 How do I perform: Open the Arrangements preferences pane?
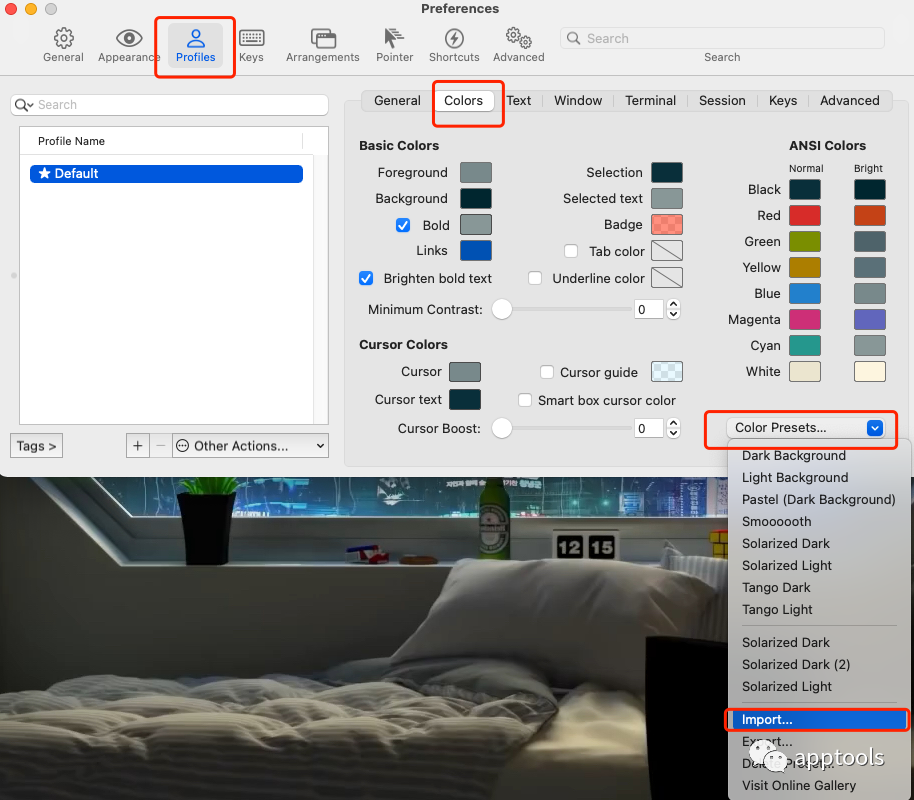(322, 46)
